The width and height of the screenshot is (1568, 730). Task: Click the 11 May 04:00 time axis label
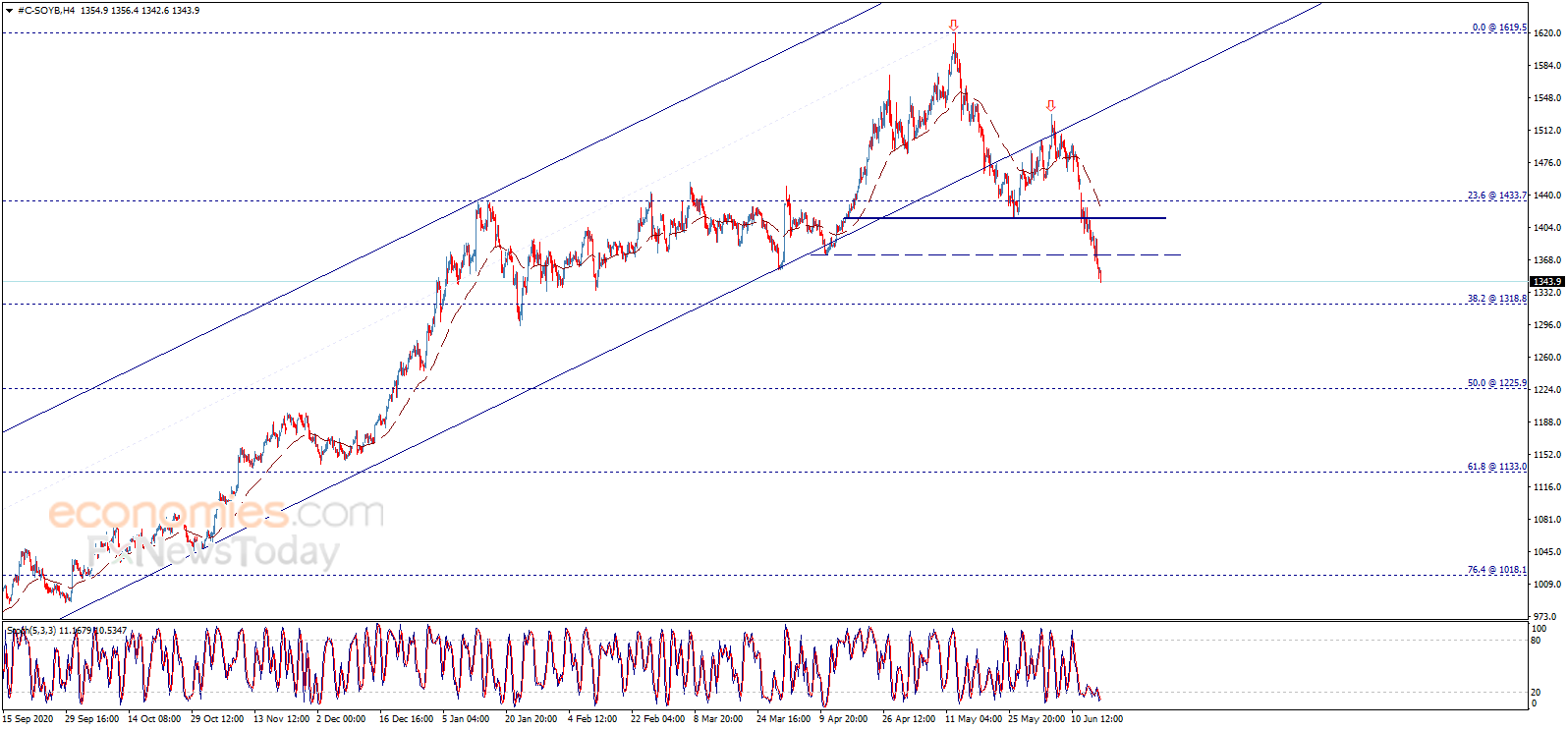click(972, 719)
